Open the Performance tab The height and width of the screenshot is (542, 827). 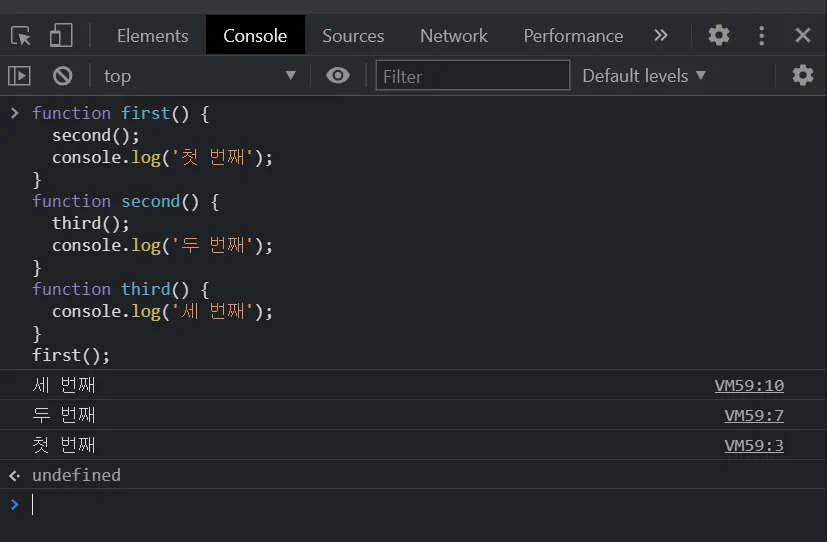tap(573, 36)
